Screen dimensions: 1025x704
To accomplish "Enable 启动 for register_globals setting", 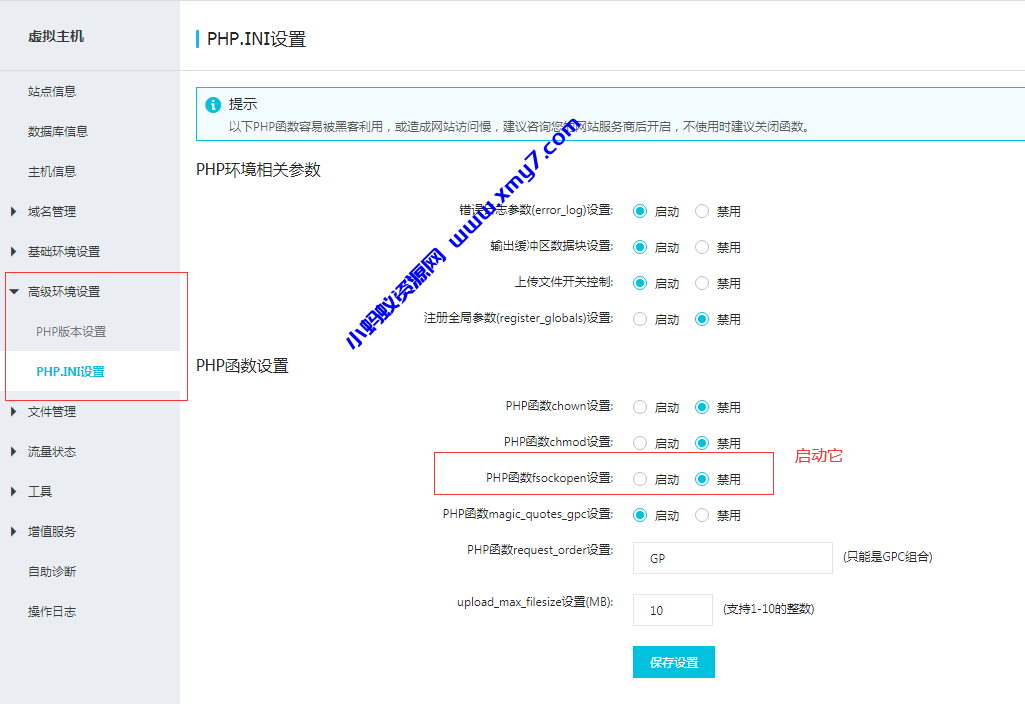I will [x=640, y=319].
